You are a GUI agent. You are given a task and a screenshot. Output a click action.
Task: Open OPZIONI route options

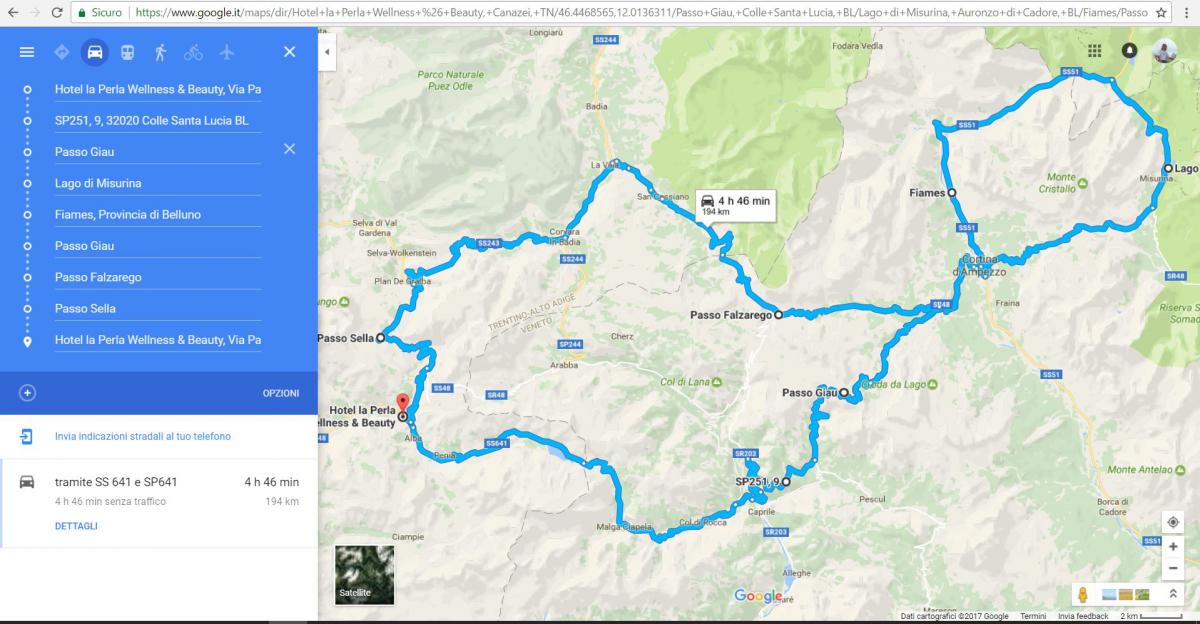(x=281, y=393)
